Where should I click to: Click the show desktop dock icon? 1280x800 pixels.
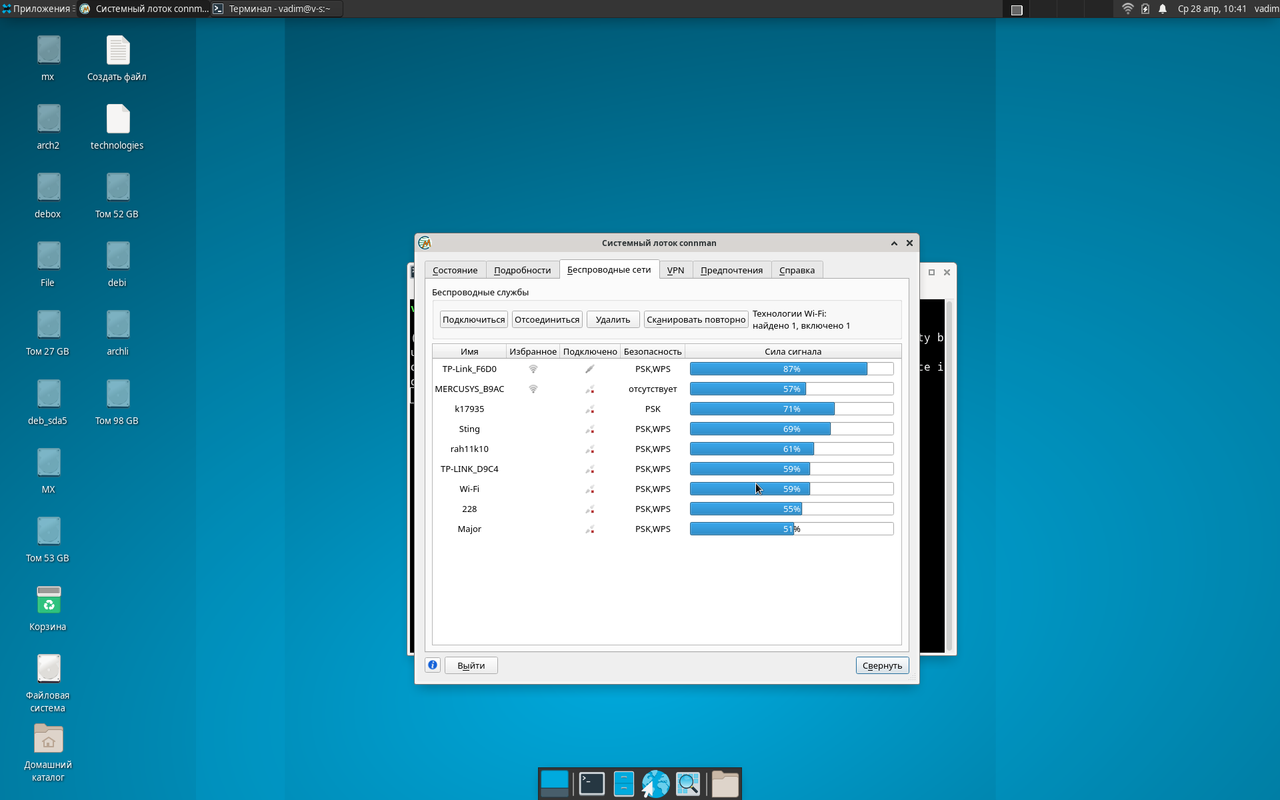554,783
